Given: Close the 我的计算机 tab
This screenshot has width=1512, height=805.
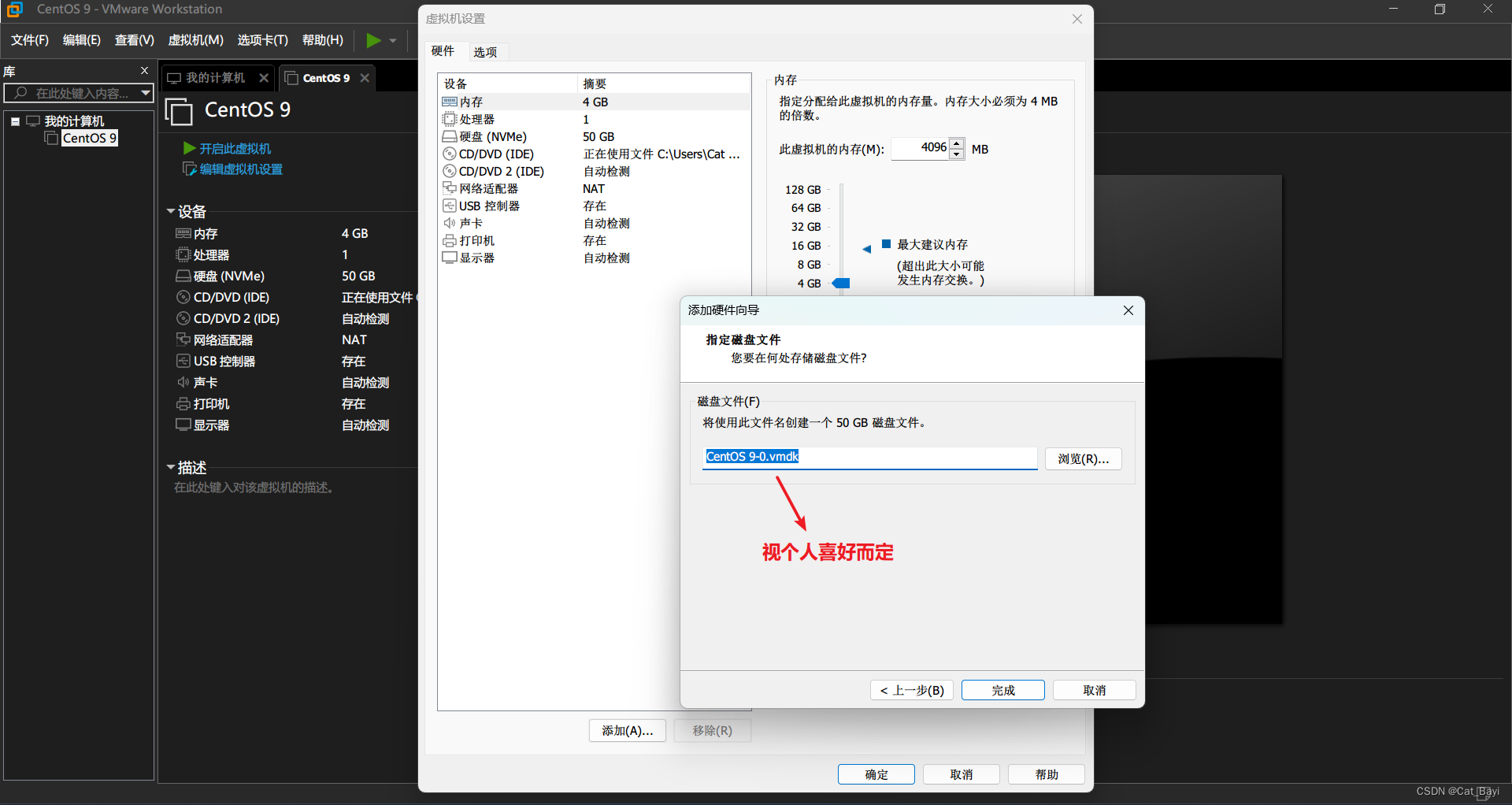Looking at the screenshot, I should point(264,77).
